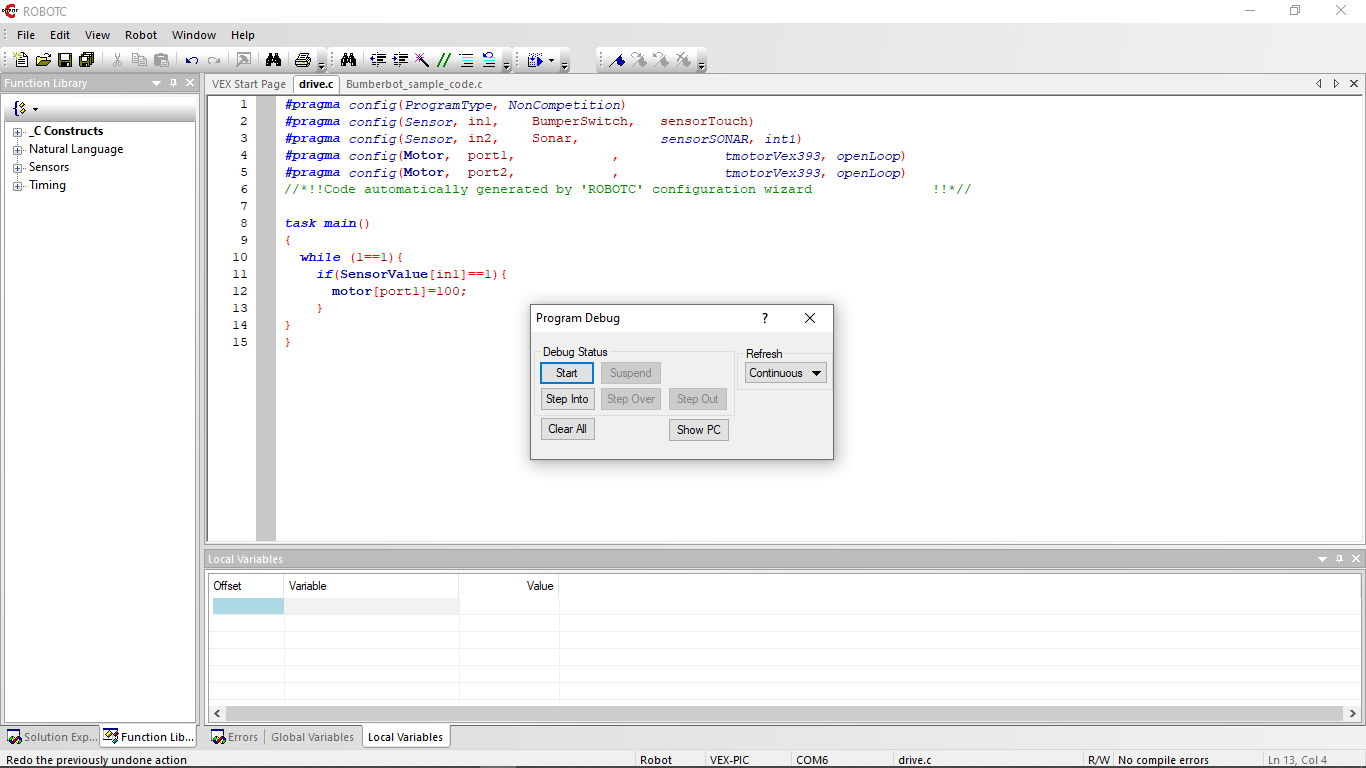
Task: Cut selection with the scissors icon
Action: click(x=117, y=60)
